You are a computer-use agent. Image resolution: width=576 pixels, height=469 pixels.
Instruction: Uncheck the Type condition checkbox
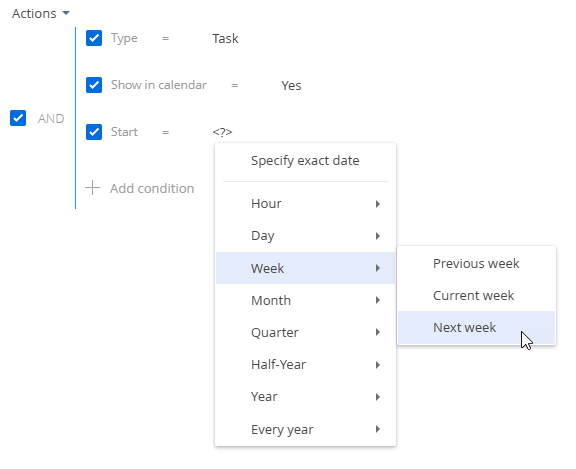pos(94,38)
